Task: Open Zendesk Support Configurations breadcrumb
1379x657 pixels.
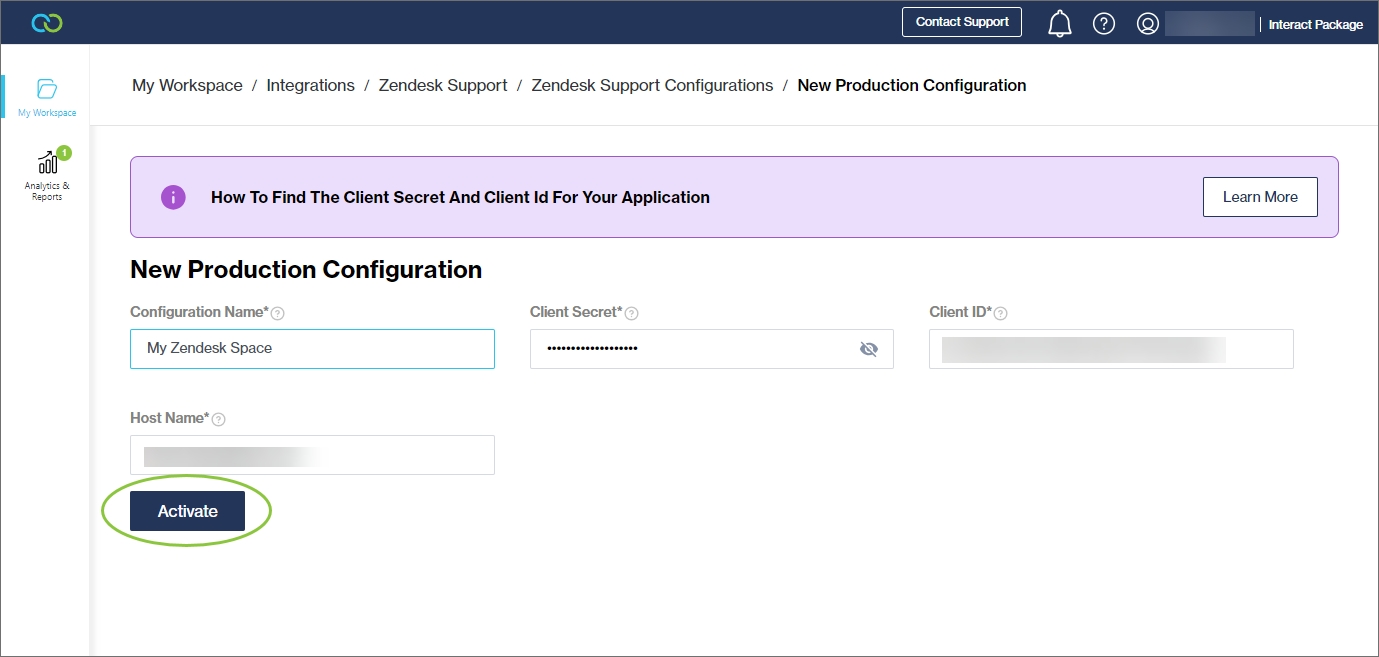Action: 652,86
